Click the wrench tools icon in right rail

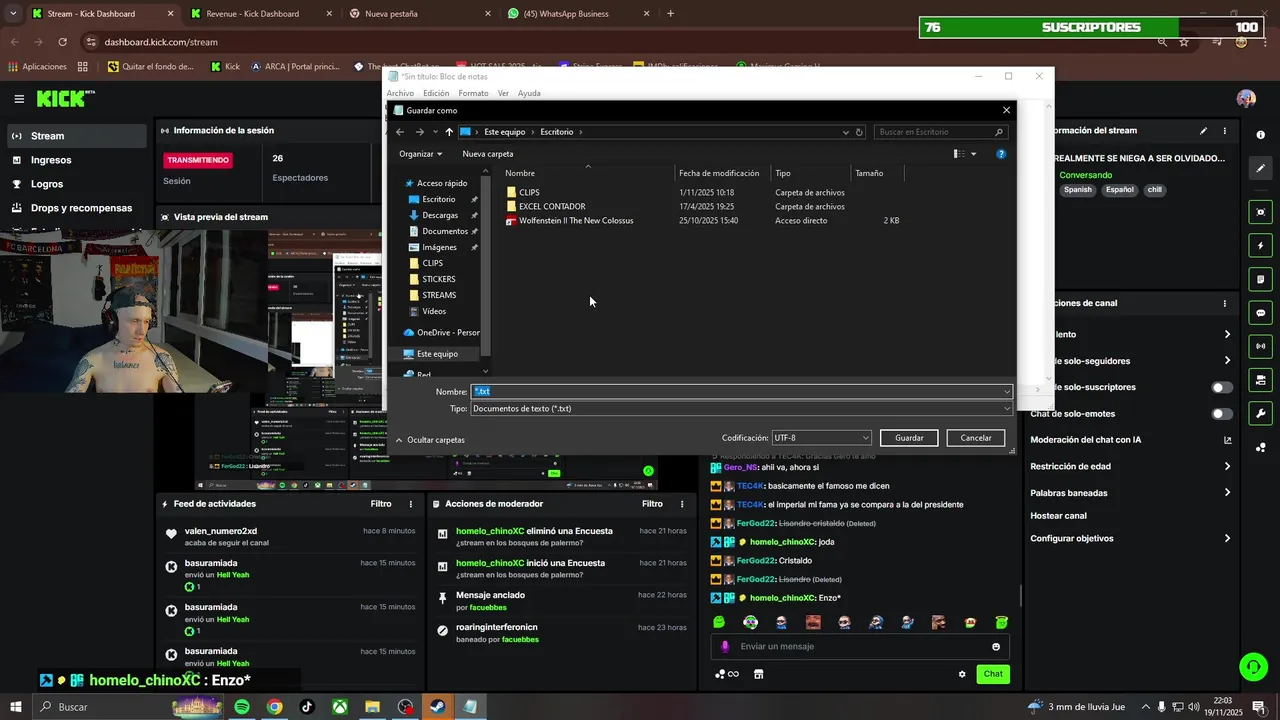click(1261, 414)
